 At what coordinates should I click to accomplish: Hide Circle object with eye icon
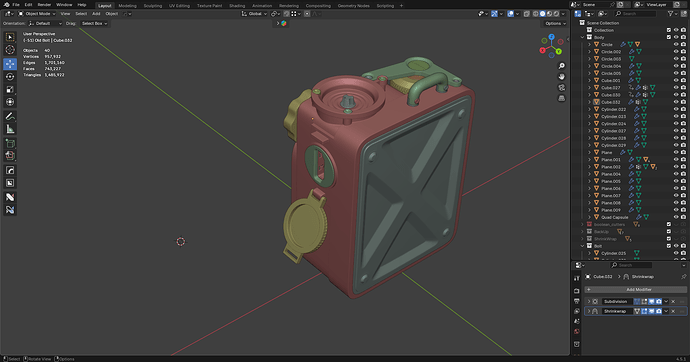point(676,44)
